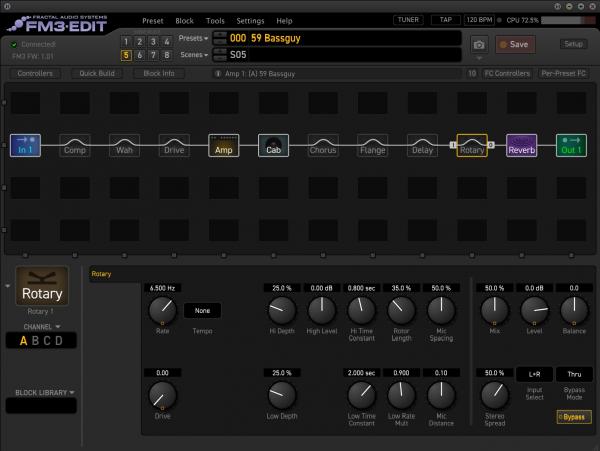The image size is (600, 451).
Task: Click the Drive knob in Rotary editor
Action: pyautogui.click(x=162, y=396)
